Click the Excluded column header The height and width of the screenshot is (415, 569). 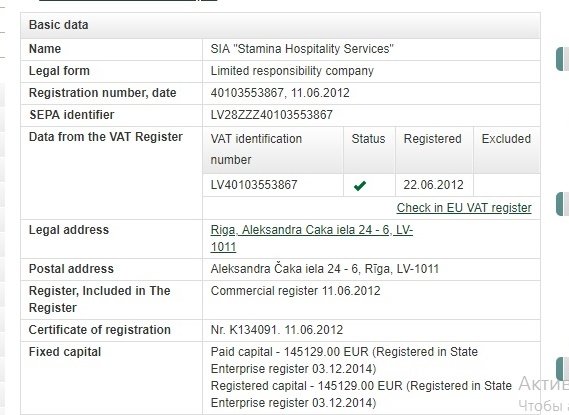[x=507, y=149]
